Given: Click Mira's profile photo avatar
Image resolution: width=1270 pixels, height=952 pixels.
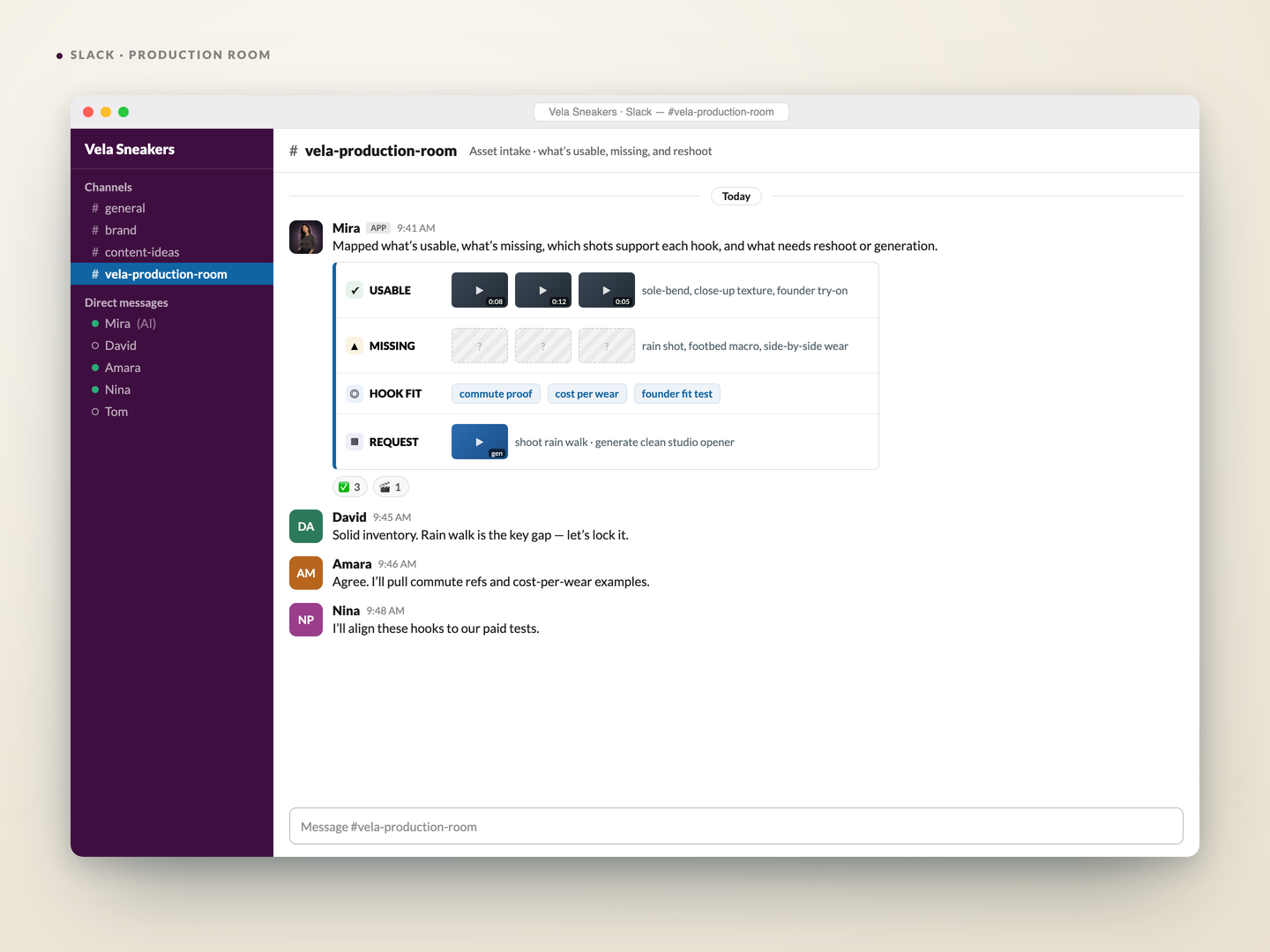Looking at the screenshot, I should coord(306,237).
